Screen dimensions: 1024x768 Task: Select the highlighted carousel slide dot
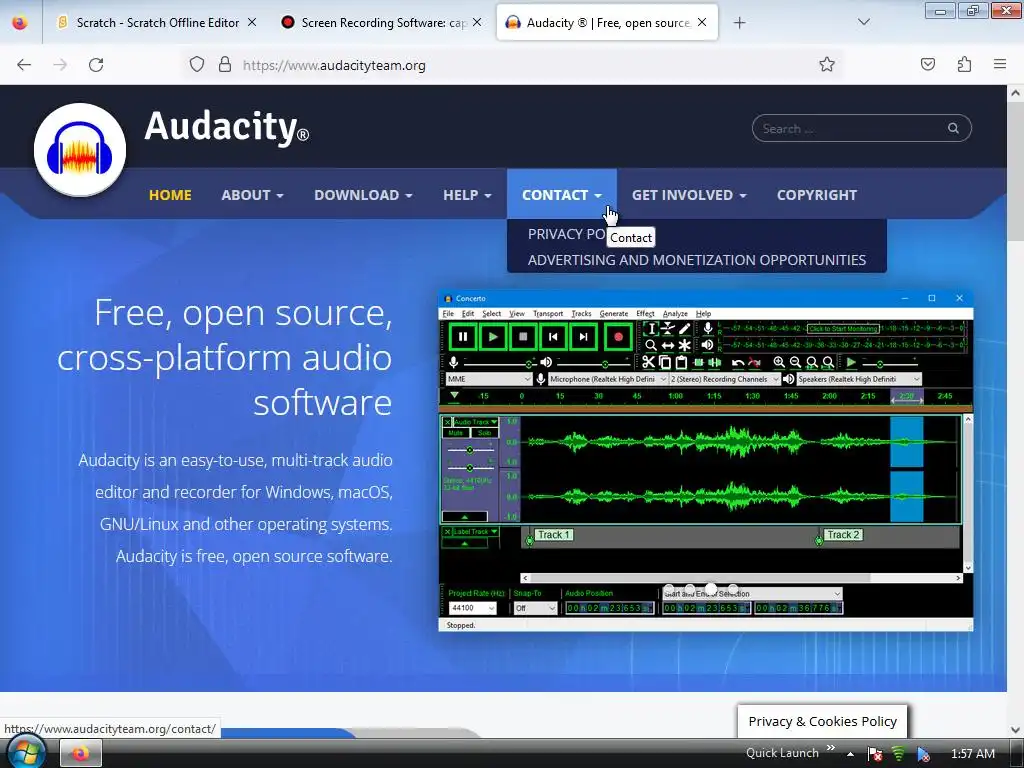point(711,588)
